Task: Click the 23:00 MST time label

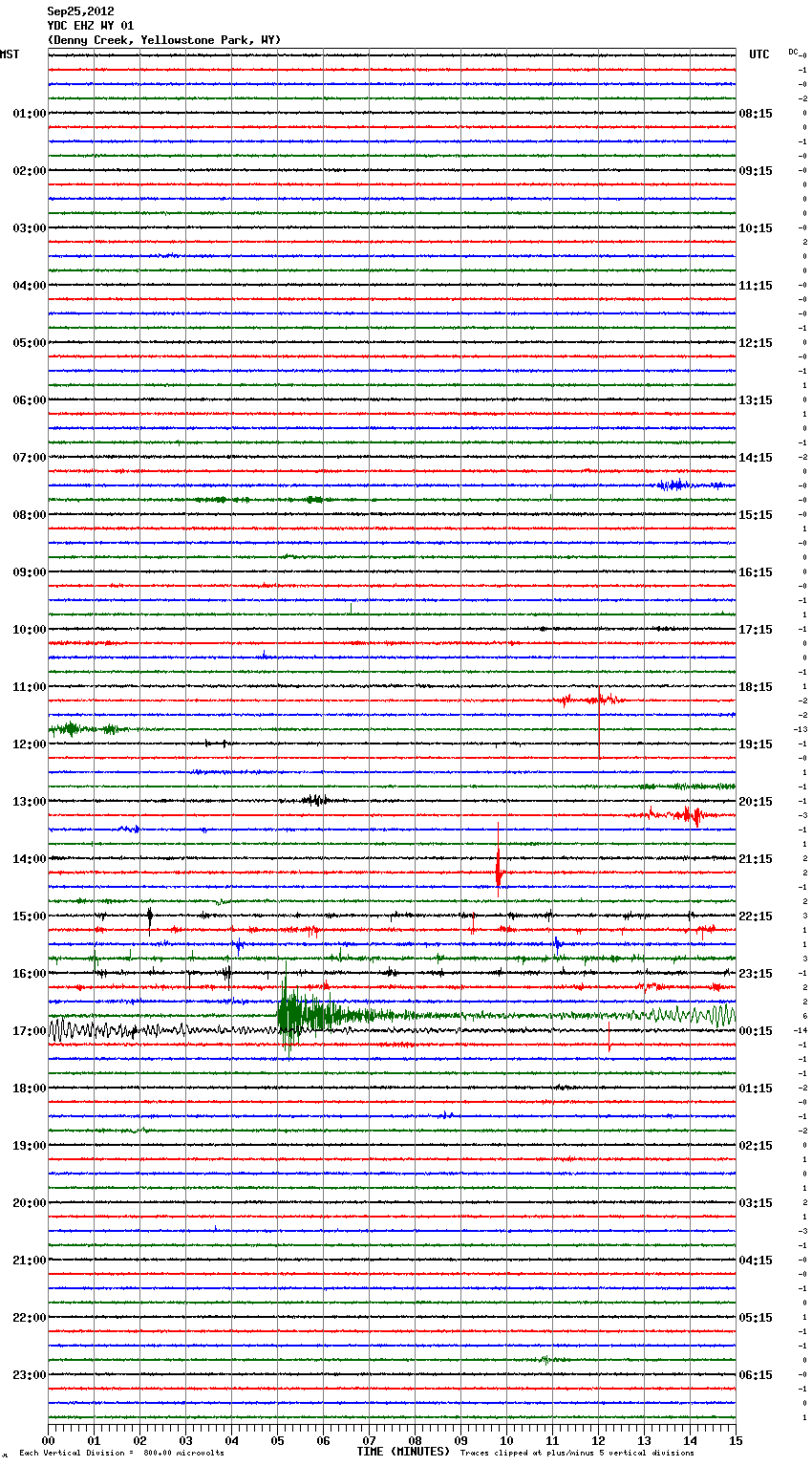Action: pos(30,1375)
